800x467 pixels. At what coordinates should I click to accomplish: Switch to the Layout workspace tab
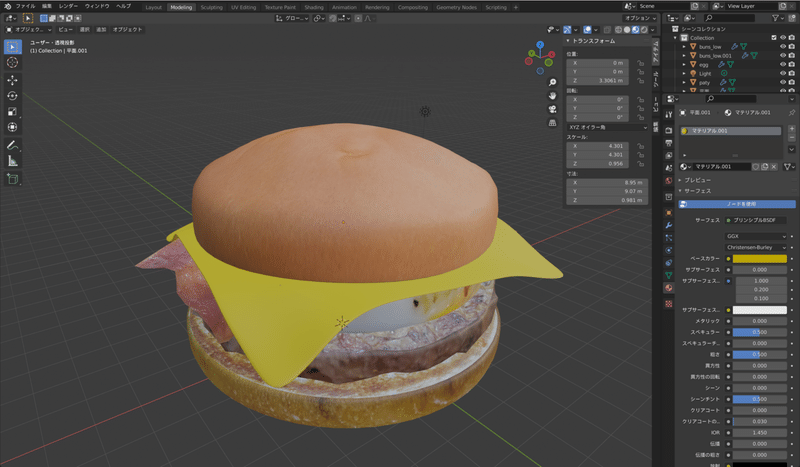click(x=153, y=7)
